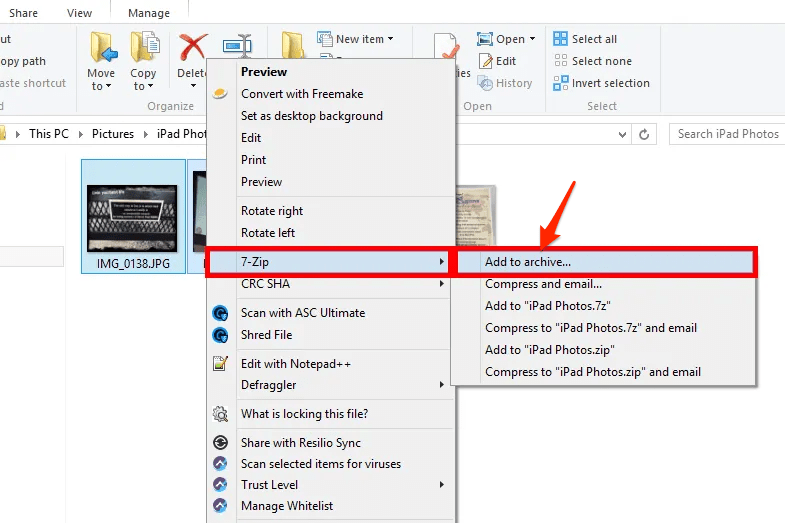Screen dimensions: 785x523
Task: Click the Edit with Notepad++ icon
Action: tap(221, 364)
